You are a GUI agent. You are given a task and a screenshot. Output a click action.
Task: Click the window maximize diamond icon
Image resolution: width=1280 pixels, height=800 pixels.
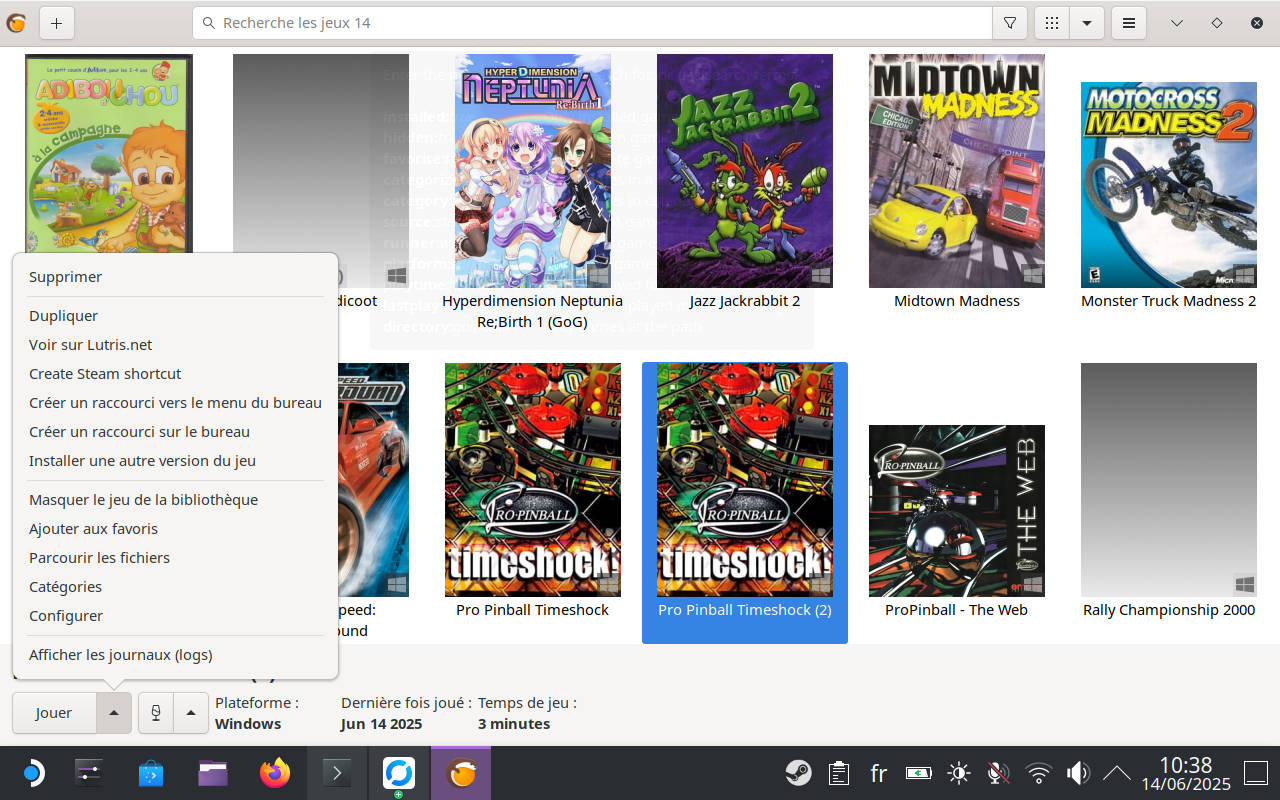pyautogui.click(x=1217, y=23)
